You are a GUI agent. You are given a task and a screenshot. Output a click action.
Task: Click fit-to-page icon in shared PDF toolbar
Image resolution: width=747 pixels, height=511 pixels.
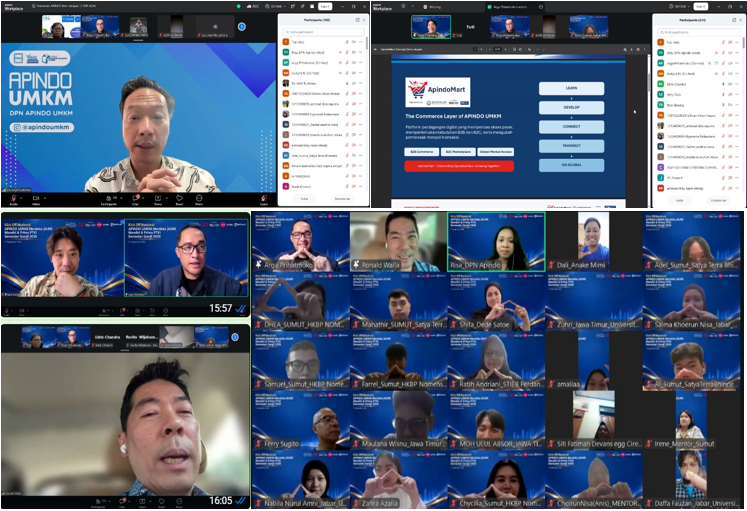pyautogui.click(x=515, y=49)
